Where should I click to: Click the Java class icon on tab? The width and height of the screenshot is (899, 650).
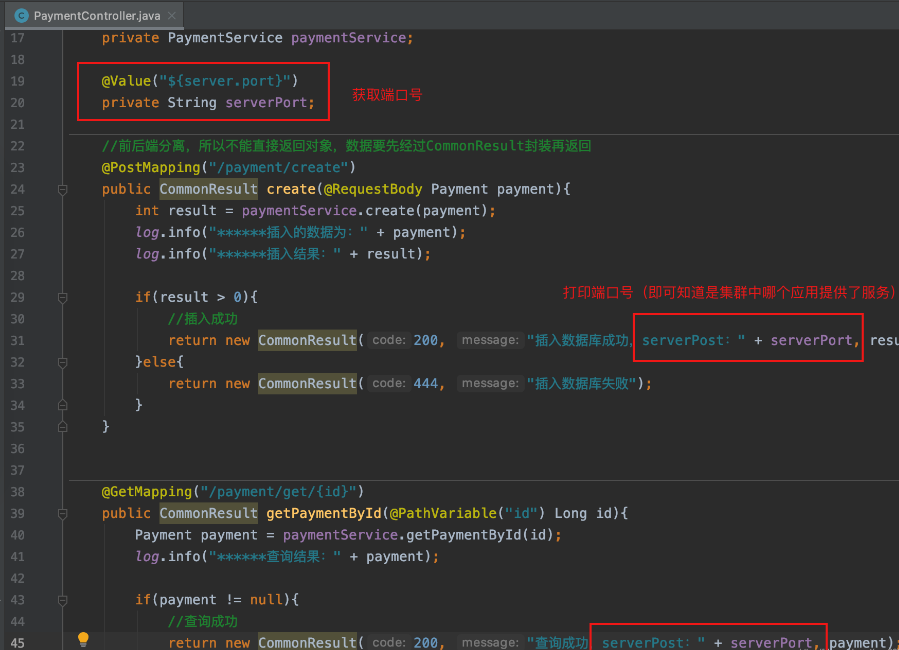(x=22, y=15)
